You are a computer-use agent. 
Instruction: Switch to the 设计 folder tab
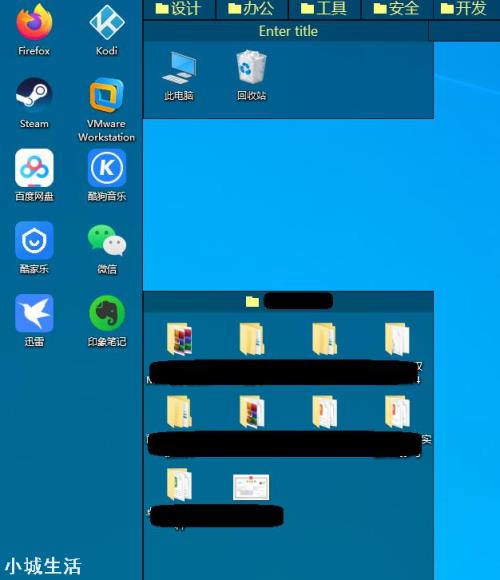coord(179,9)
